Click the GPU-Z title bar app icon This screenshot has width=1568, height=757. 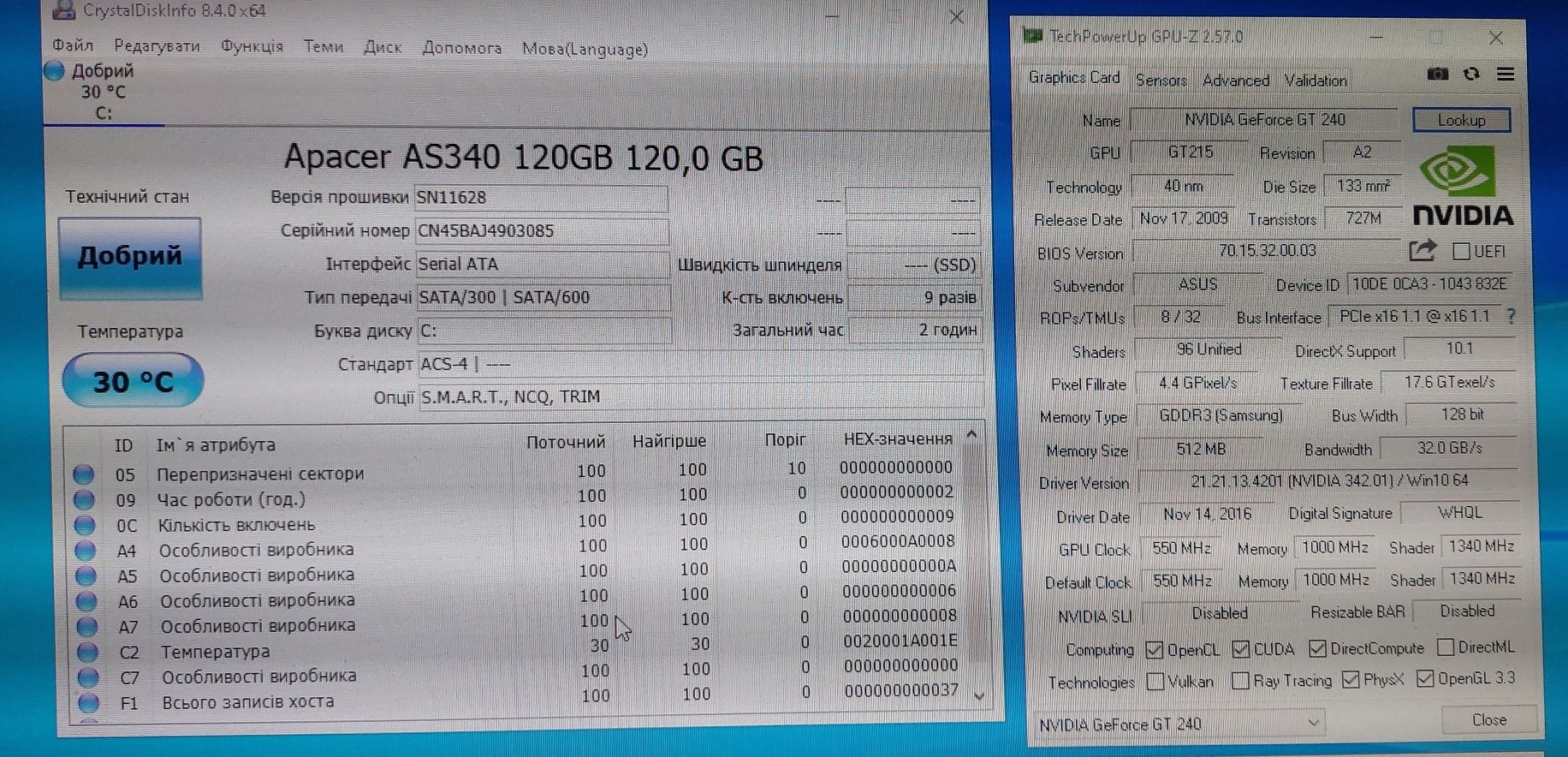pyautogui.click(x=1032, y=35)
